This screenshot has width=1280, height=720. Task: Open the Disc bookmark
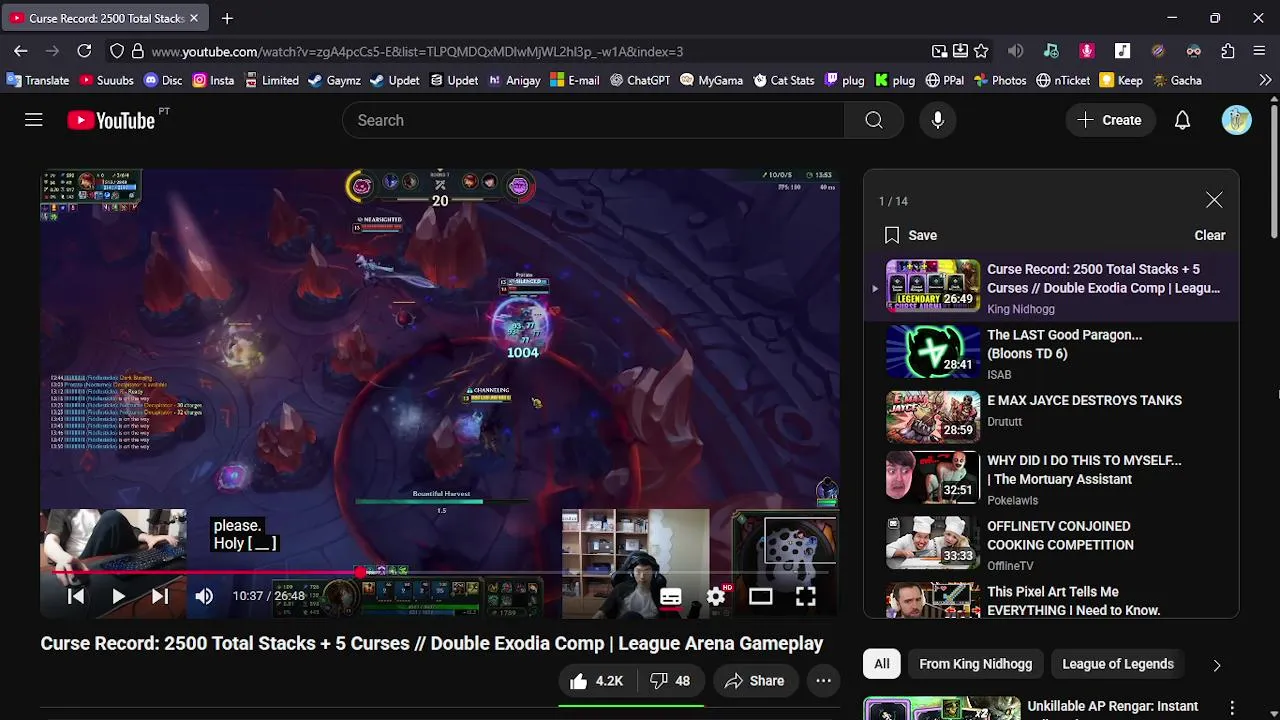pos(163,80)
